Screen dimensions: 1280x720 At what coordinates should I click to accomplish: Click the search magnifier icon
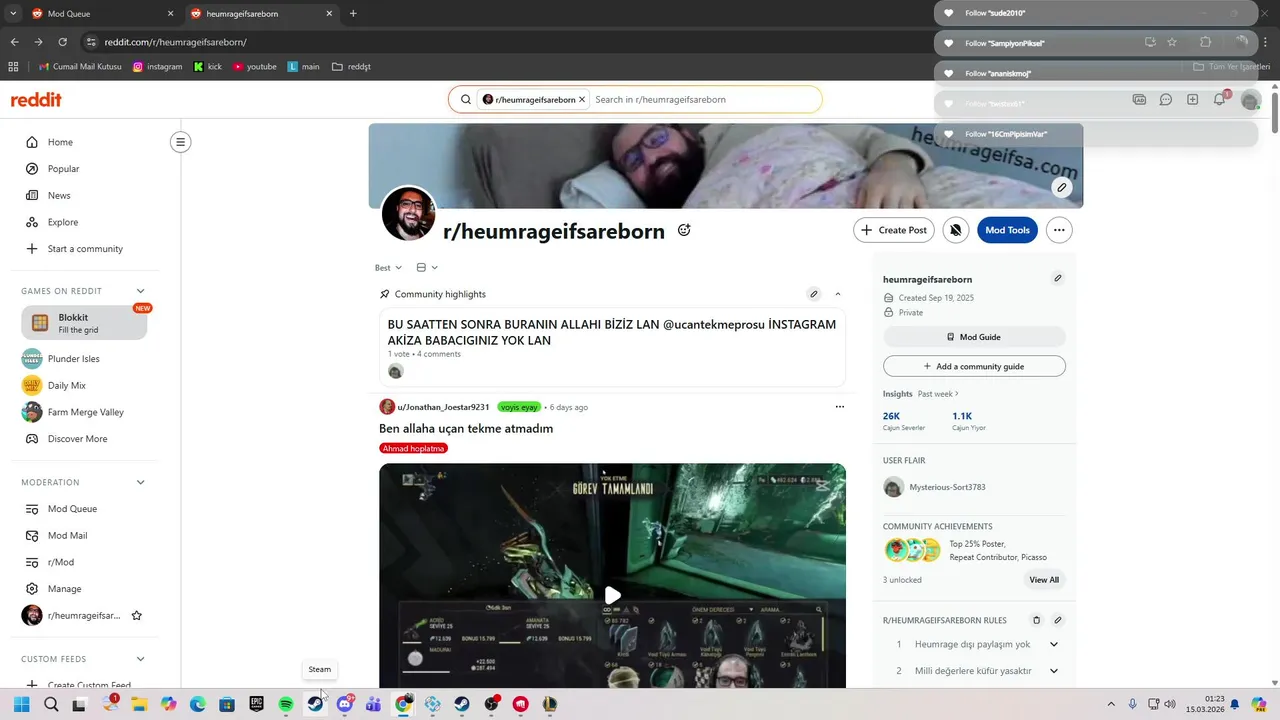pyautogui.click(x=466, y=100)
